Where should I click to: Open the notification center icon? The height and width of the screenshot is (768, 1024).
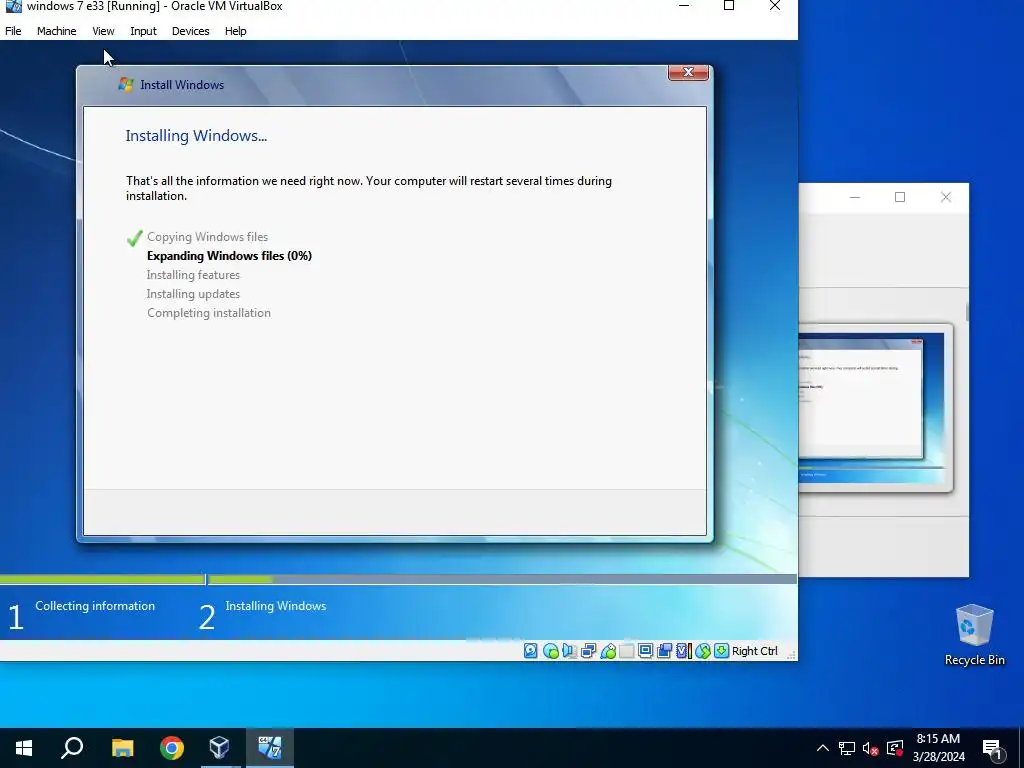point(993,750)
